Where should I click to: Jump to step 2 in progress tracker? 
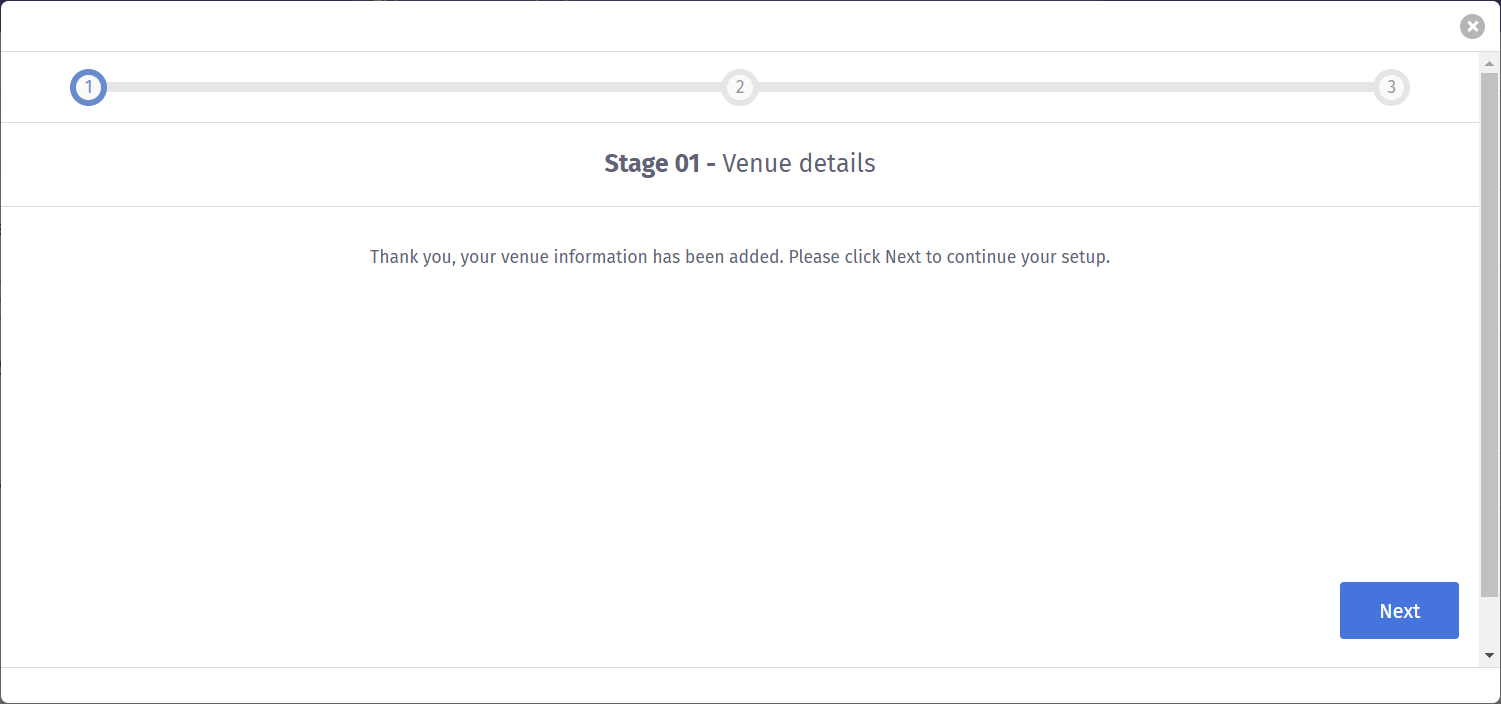[x=739, y=88]
